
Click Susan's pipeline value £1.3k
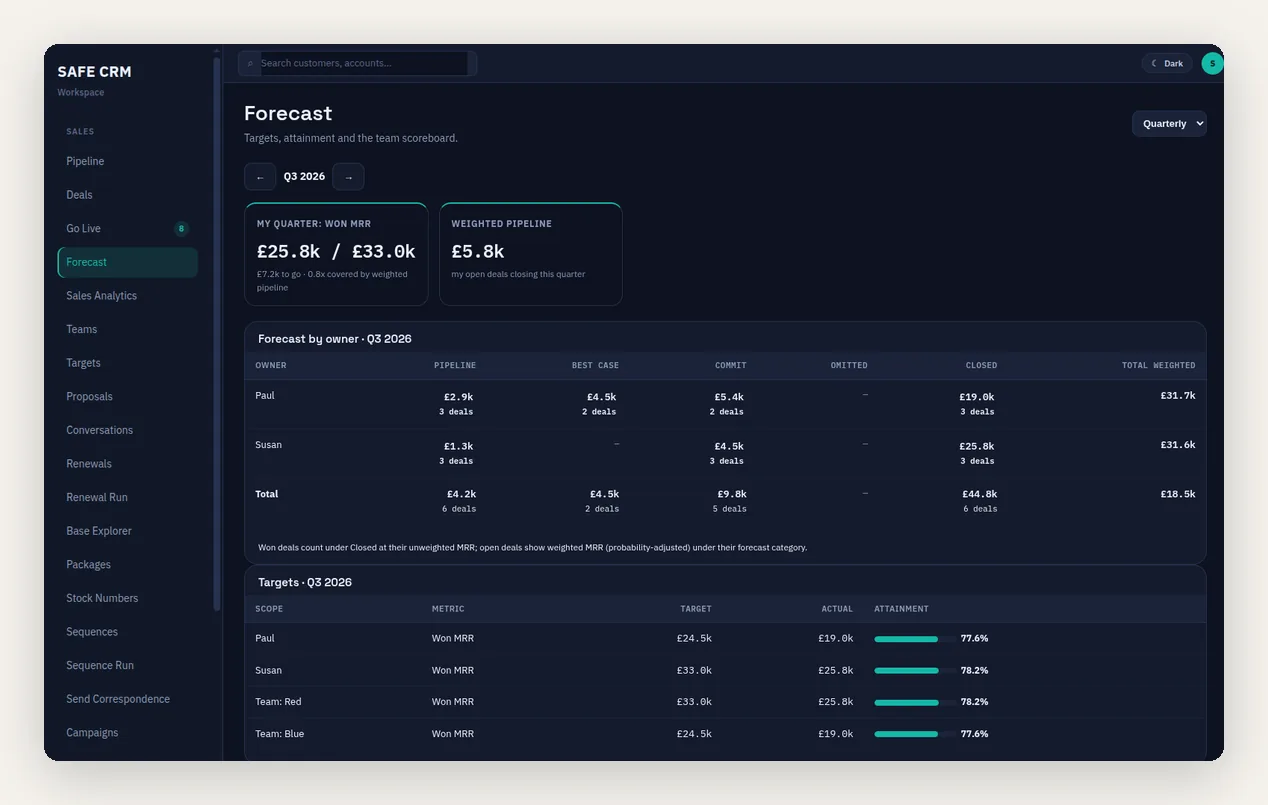point(459,446)
